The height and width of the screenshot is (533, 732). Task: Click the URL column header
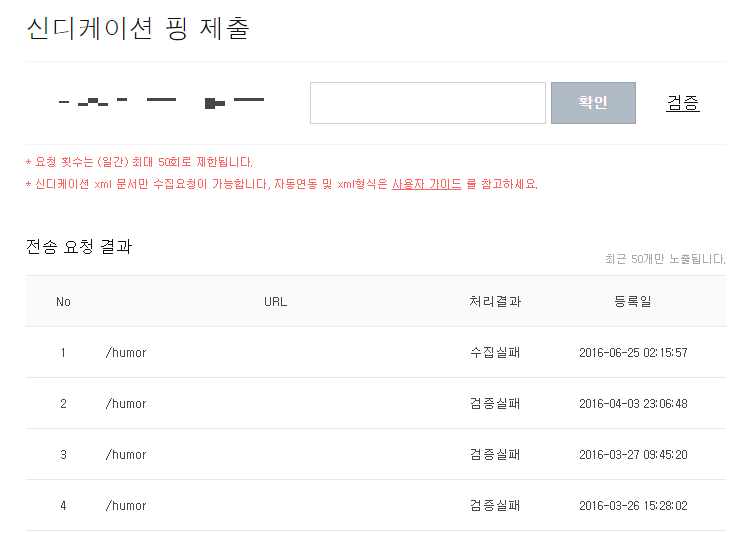click(x=275, y=301)
